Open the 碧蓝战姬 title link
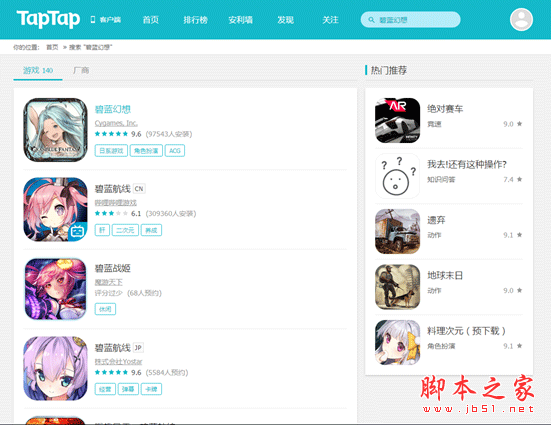Screen dimensions: 551x425 click(x=112, y=269)
